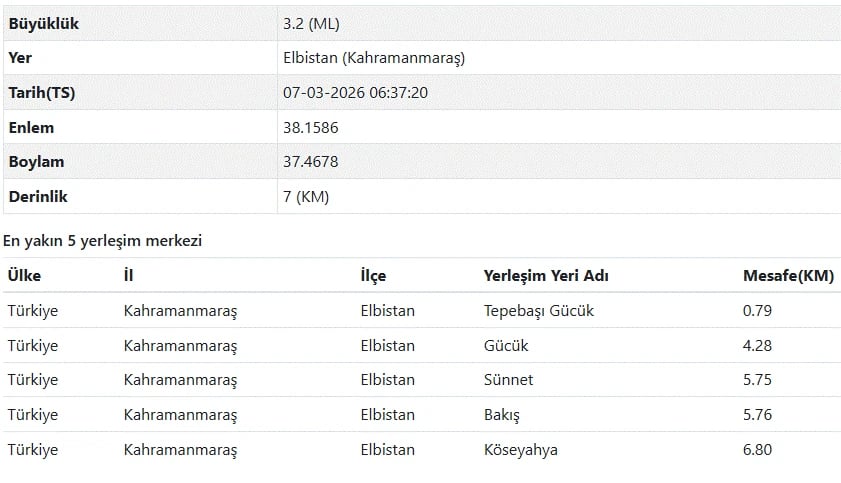
Task: Click the Yerleşim Yeri Adı column header
Action: click(x=546, y=276)
